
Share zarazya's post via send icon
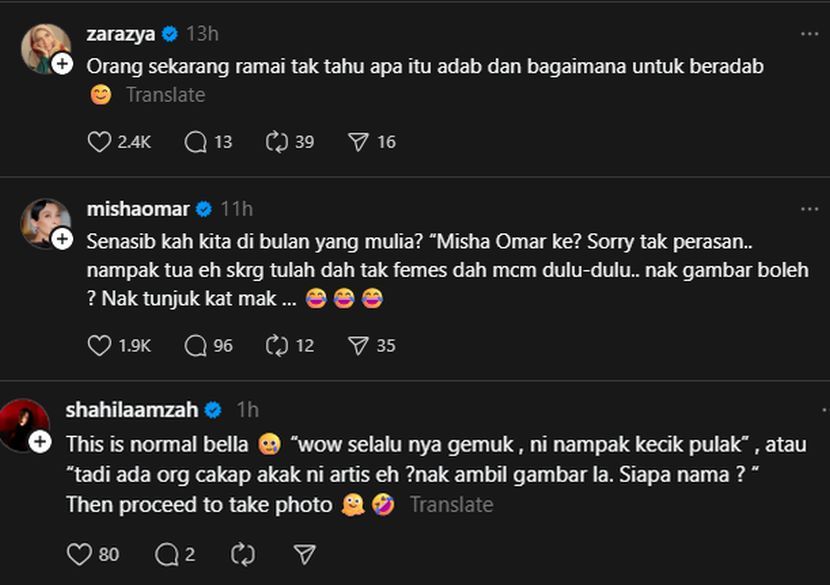coord(358,142)
